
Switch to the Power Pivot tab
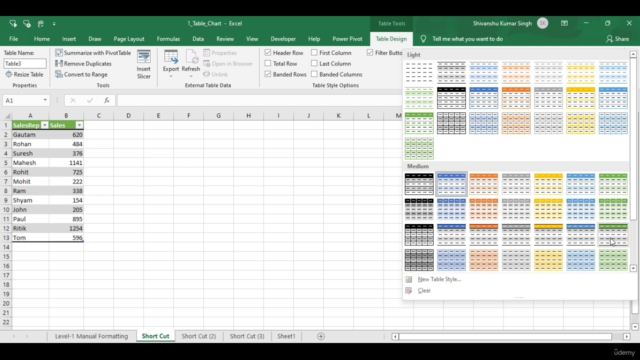pos(347,39)
